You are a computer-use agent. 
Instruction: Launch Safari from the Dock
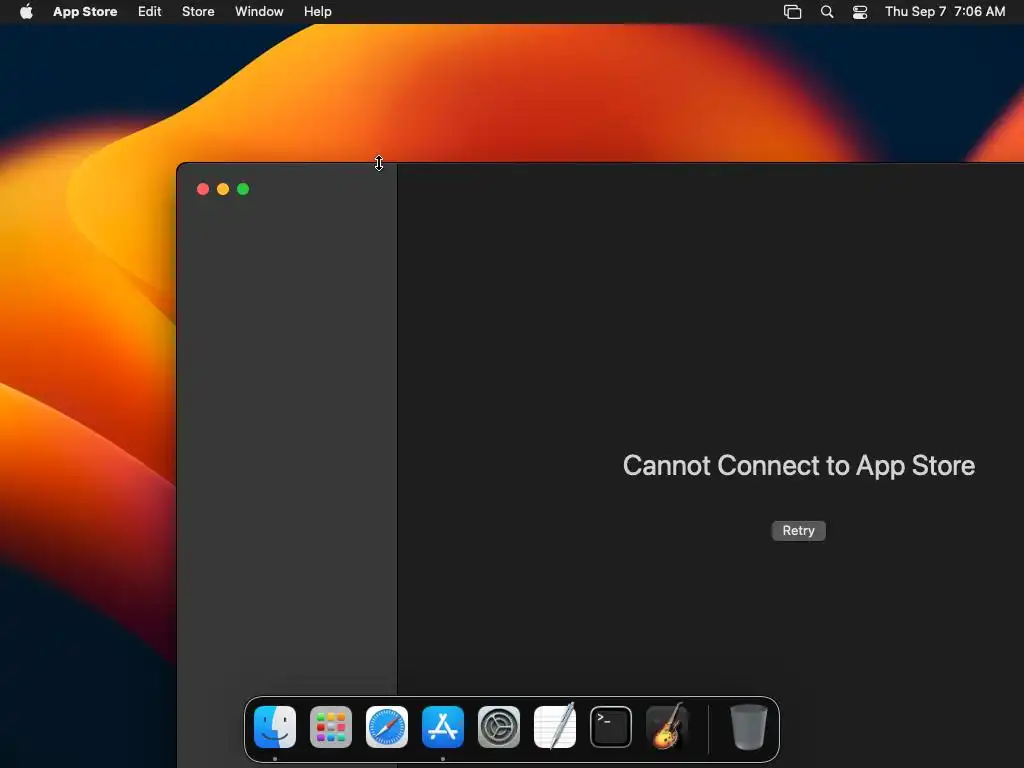tap(387, 727)
